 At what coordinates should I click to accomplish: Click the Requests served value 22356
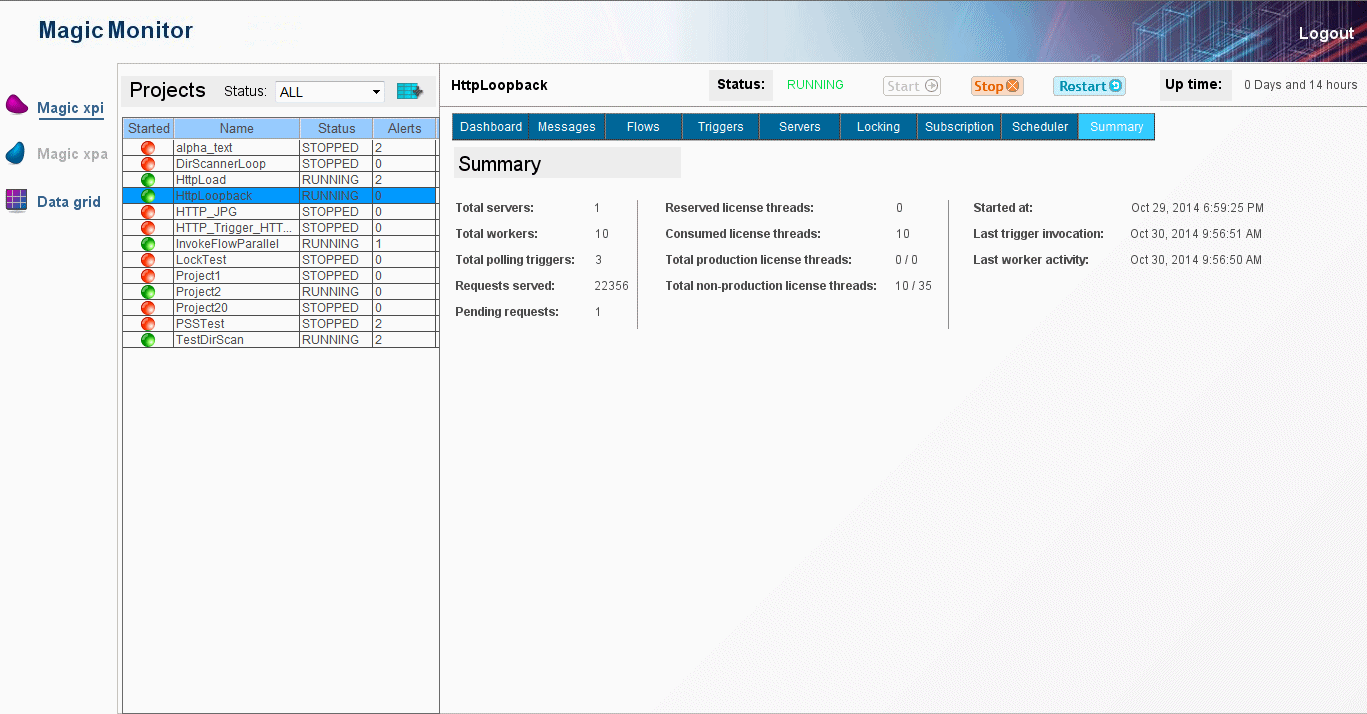point(611,286)
